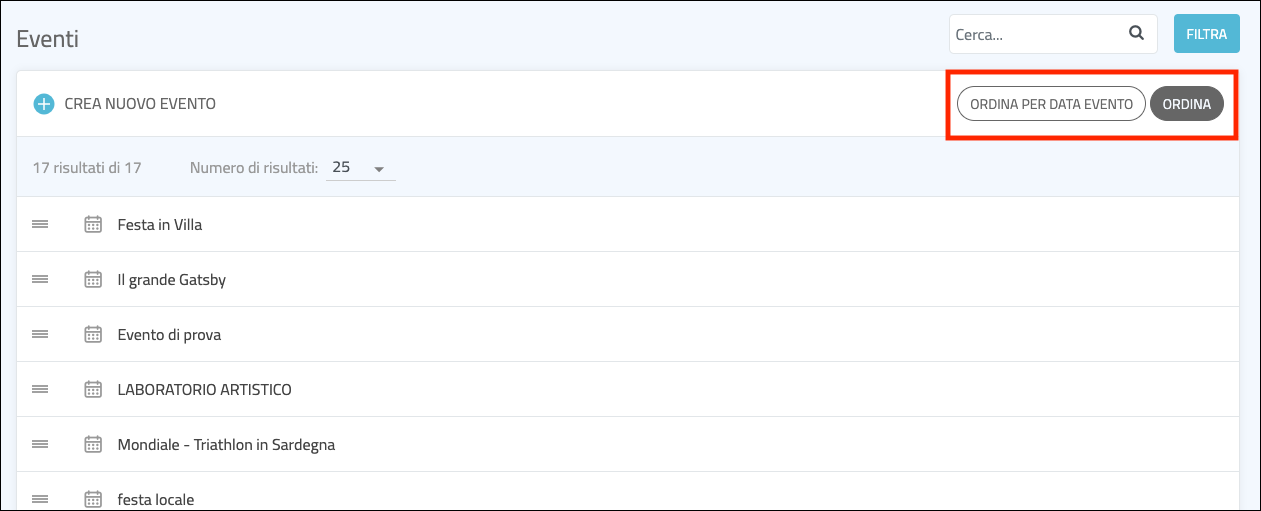Viewport: 1261px width, 511px height.
Task: Click calendar icon beside Il grande Gatsby
Action: [x=93, y=280]
